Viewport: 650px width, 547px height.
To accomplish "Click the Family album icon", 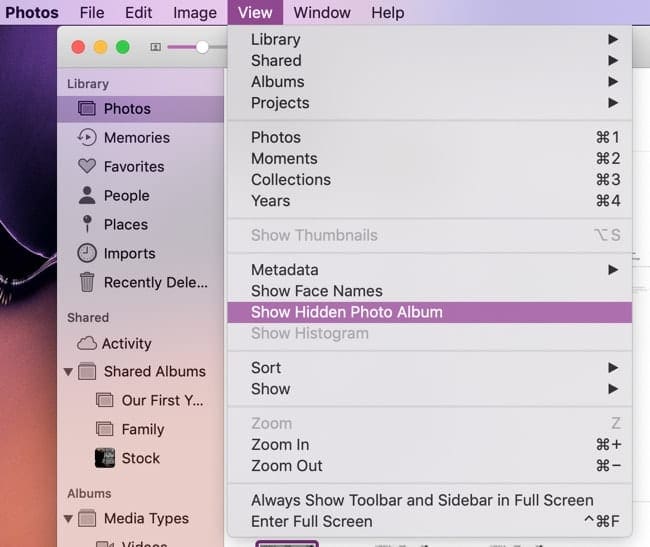I will pos(104,429).
